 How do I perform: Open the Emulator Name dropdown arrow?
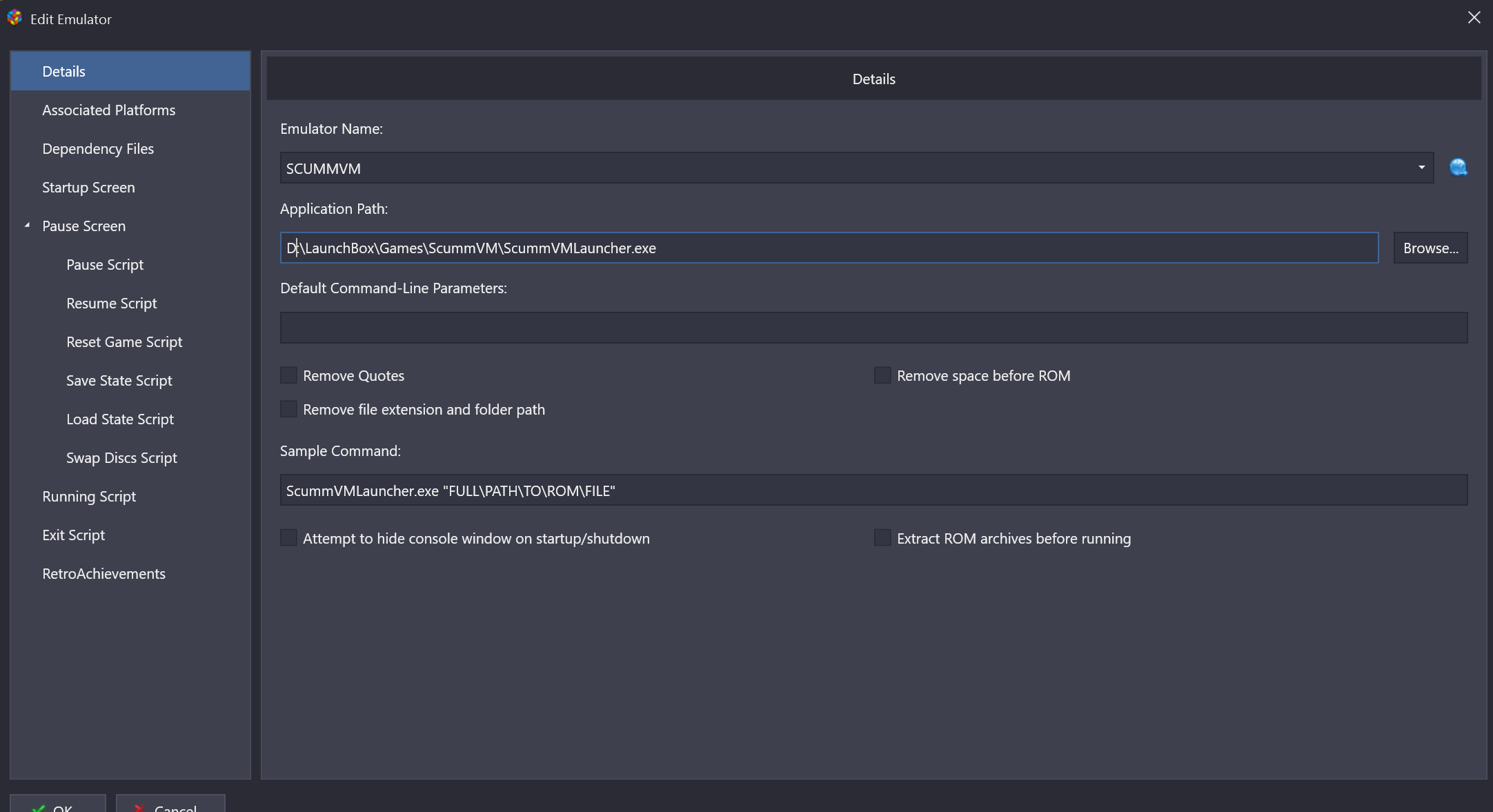pyautogui.click(x=1421, y=168)
